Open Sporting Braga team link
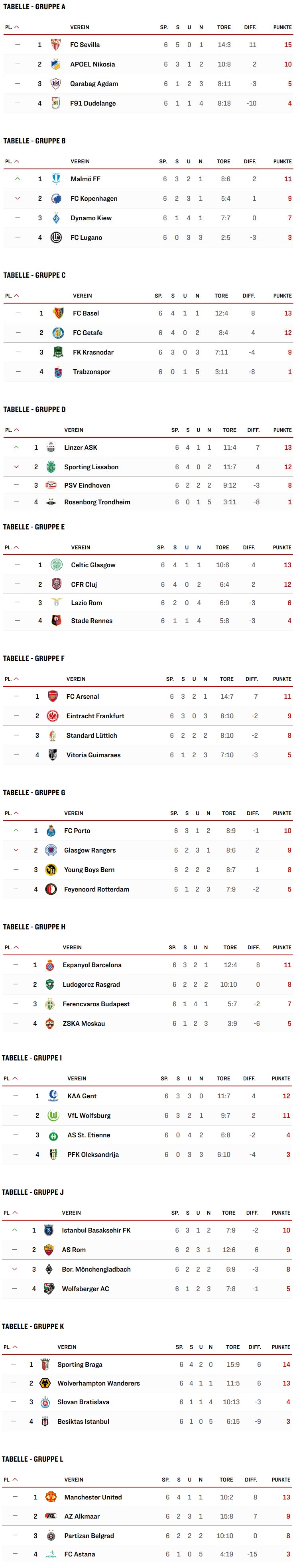The image size is (295, 1568). 80,1364
